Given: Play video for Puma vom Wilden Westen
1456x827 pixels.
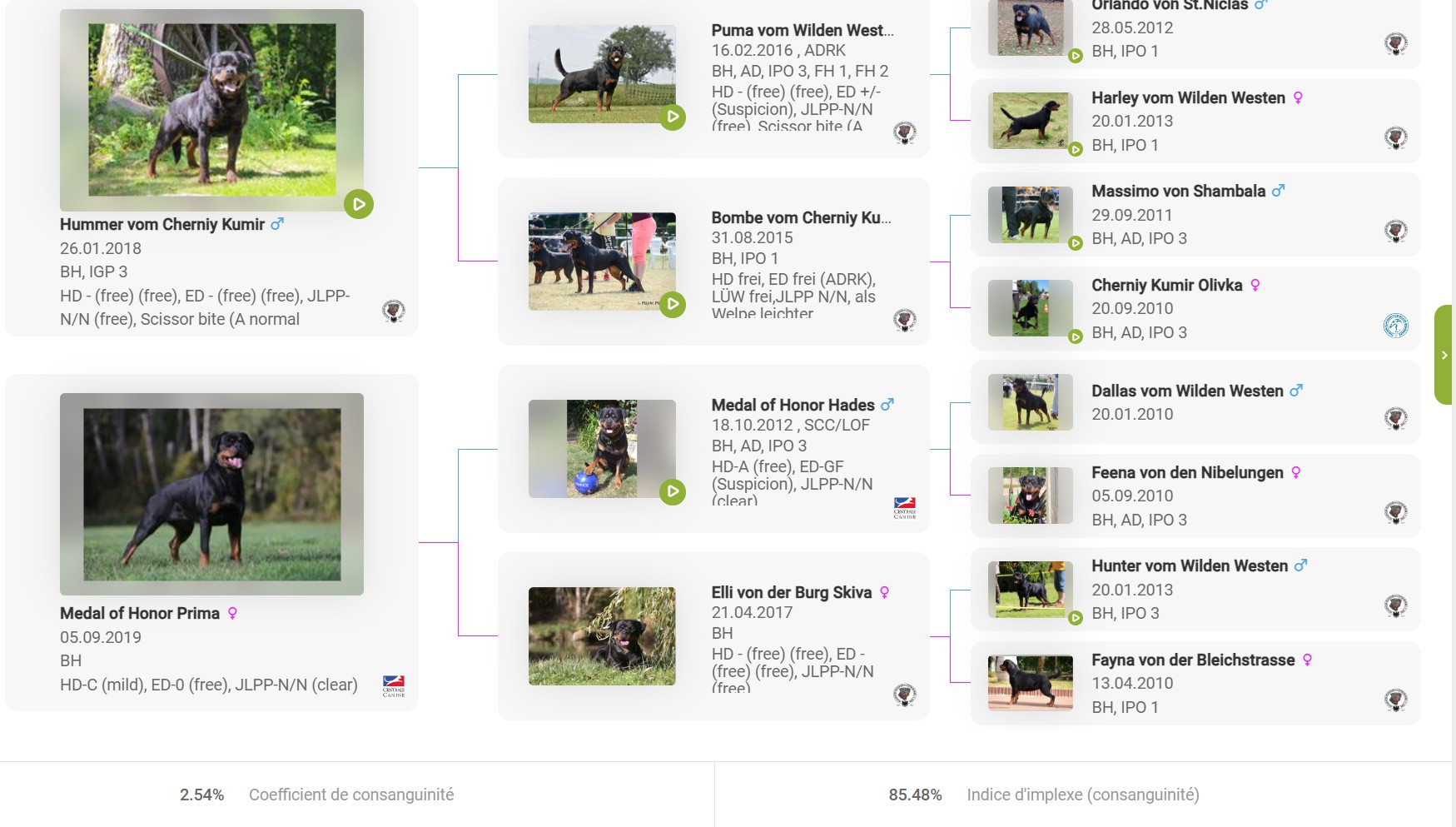Looking at the screenshot, I should pyautogui.click(x=672, y=117).
